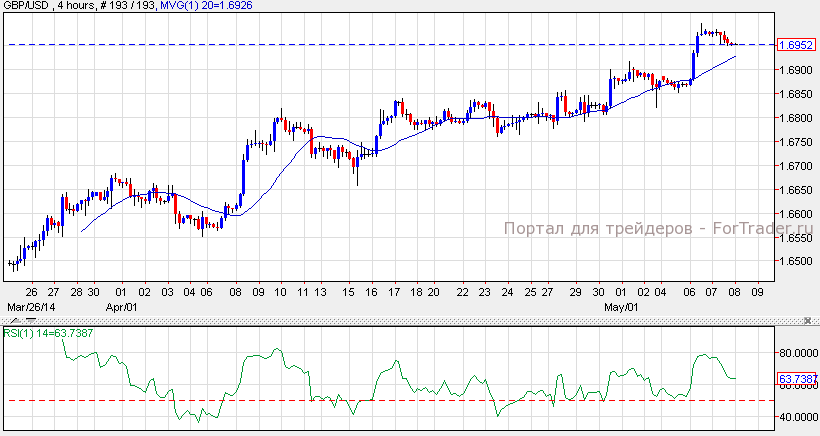Screen dimensions: 820x436
Task: Close the RSI indicator panel
Action: coord(807,322)
